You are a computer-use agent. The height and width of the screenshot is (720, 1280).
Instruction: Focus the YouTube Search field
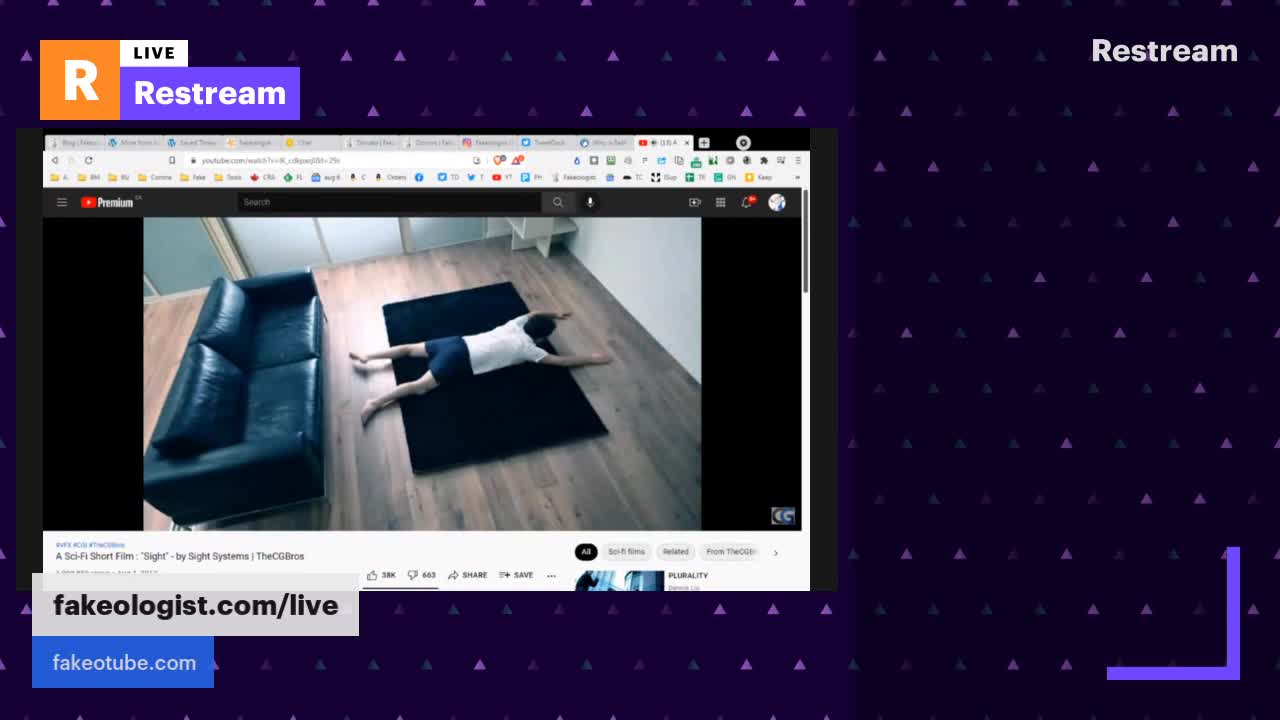[390, 202]
